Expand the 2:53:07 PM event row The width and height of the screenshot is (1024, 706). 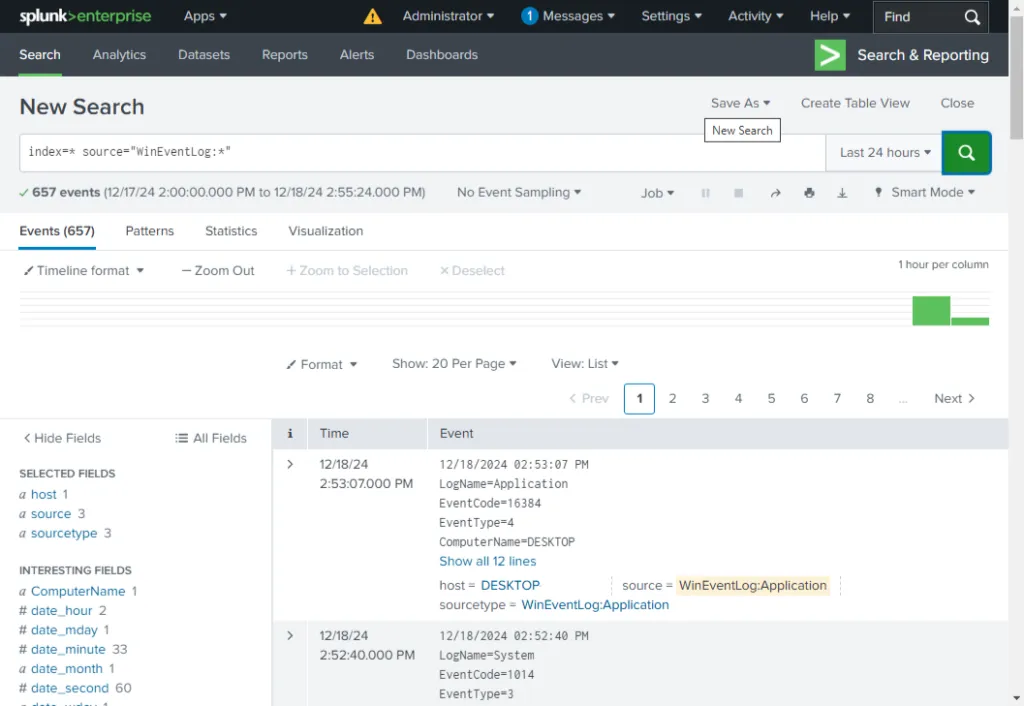coord(290,465)
